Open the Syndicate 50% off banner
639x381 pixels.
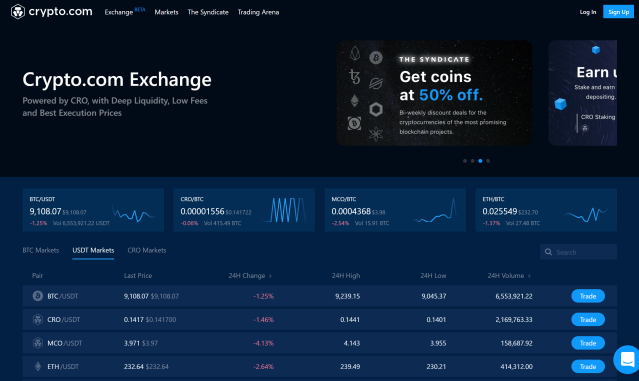(434, 93)
